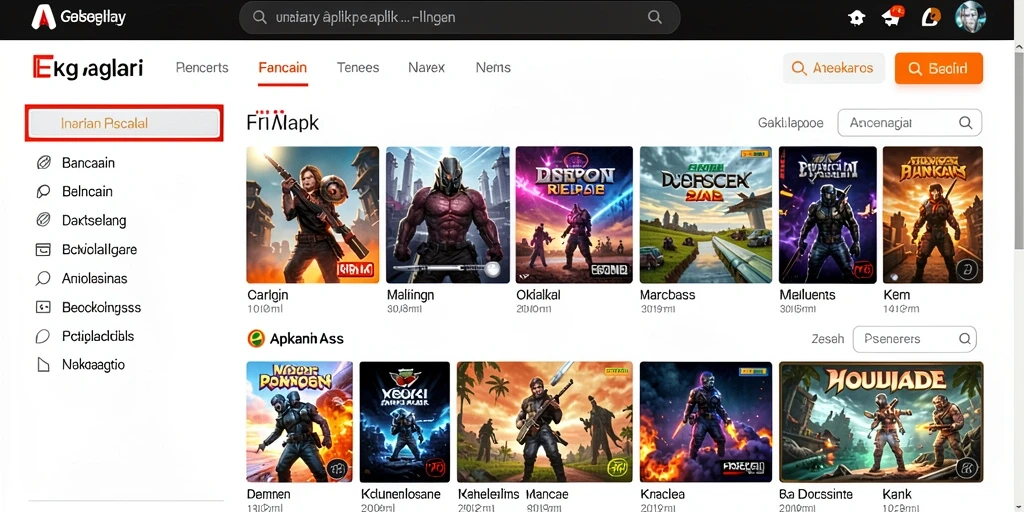Screen dimensions: 1024x512
Task: Click the red A logo in header
Action: click(43, 18)
